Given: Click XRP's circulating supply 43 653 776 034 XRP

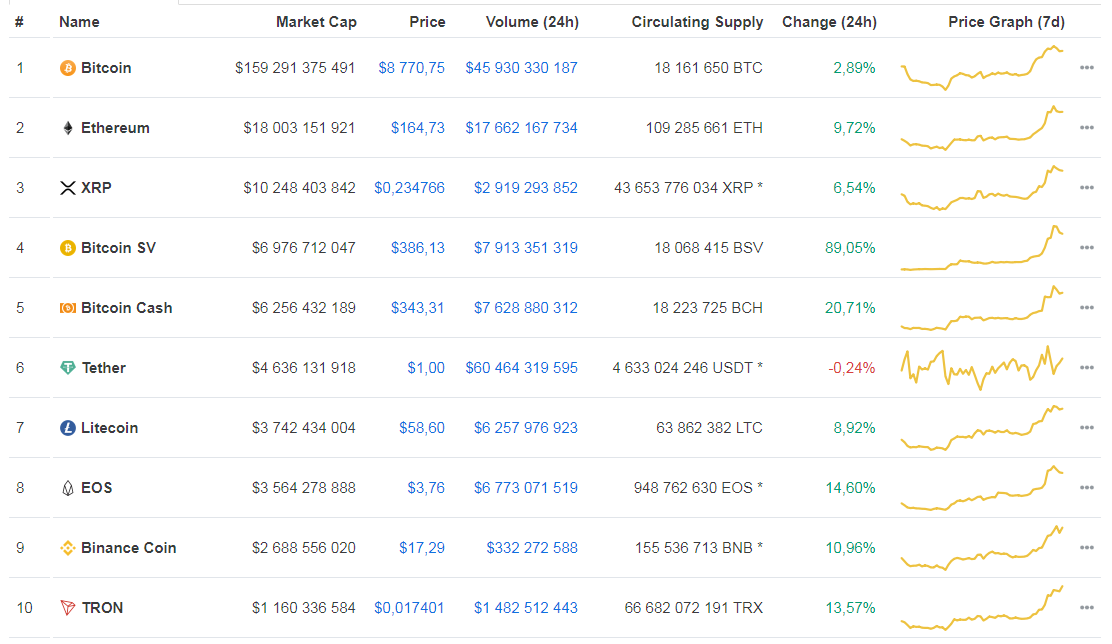Looking at the screenshot, I should point(688,188).
